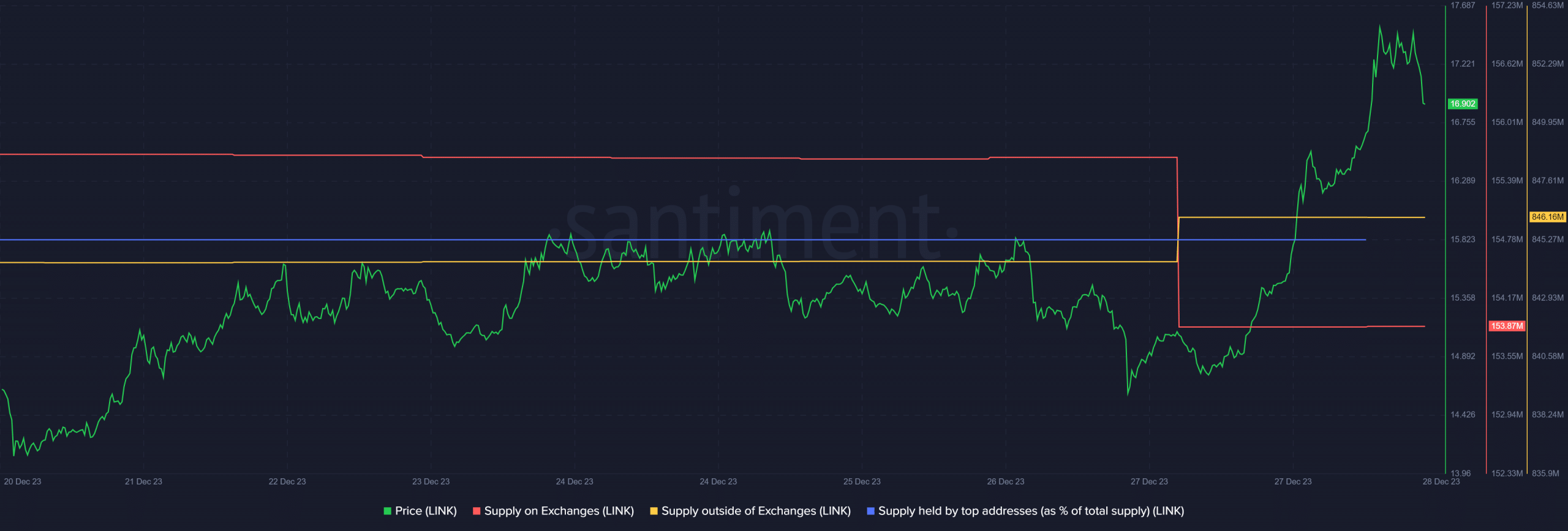Click the 845.27M outside supply axis value
This screenshot has width=1568, height=531.
coord(1548,239)
